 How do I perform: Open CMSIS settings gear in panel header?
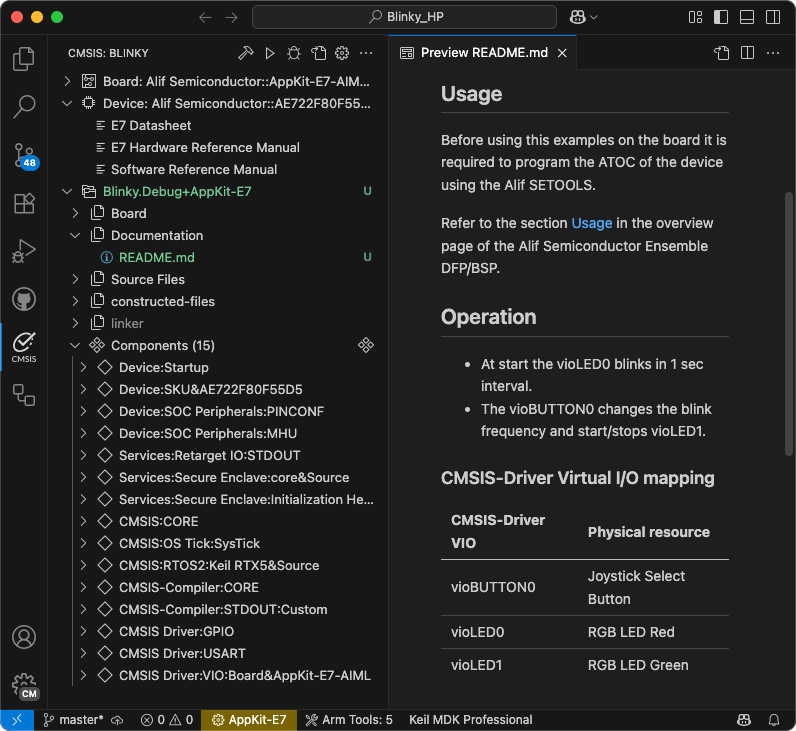point(342,53)
